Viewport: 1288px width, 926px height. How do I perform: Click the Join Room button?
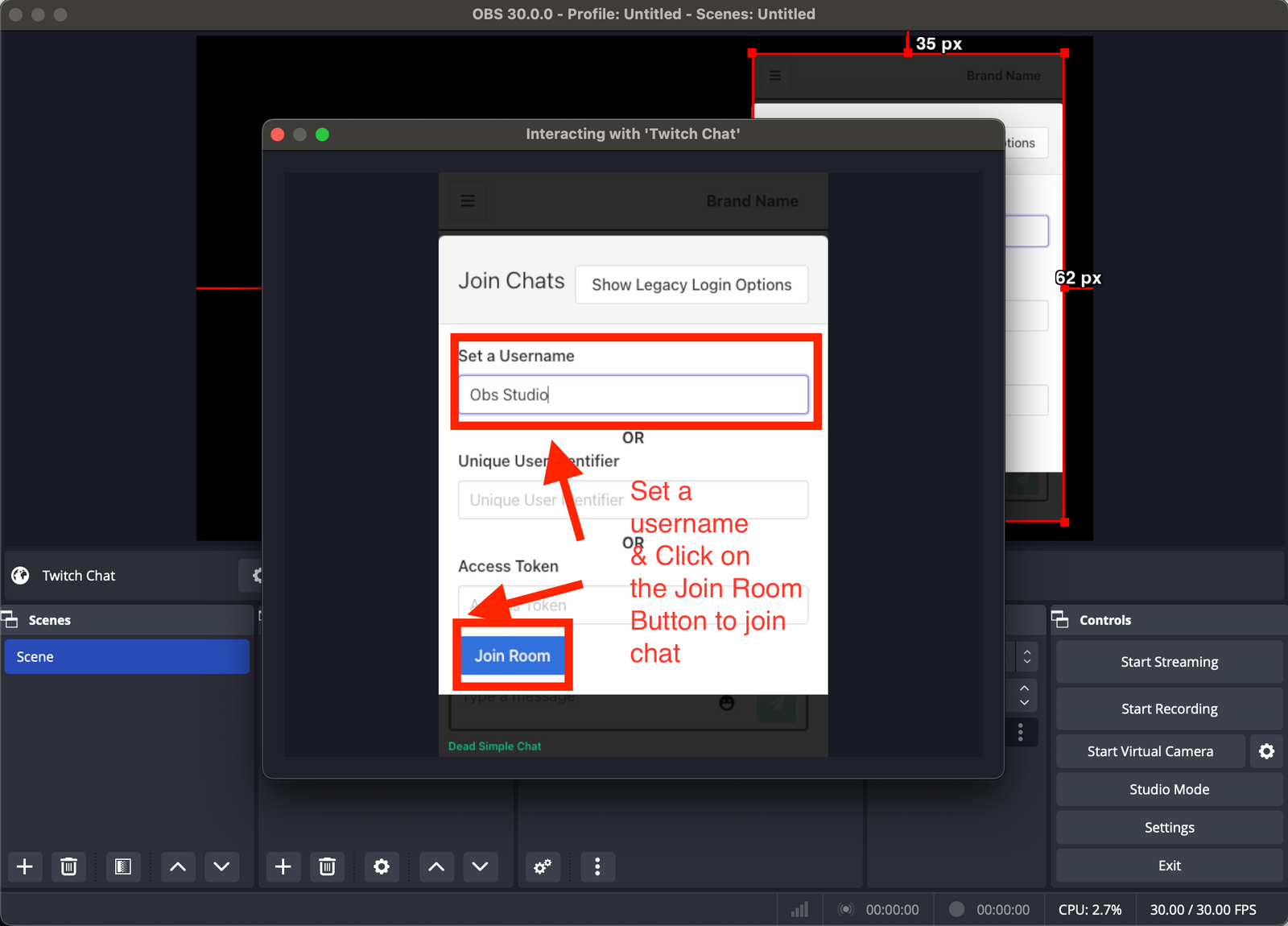click(513, 655)
